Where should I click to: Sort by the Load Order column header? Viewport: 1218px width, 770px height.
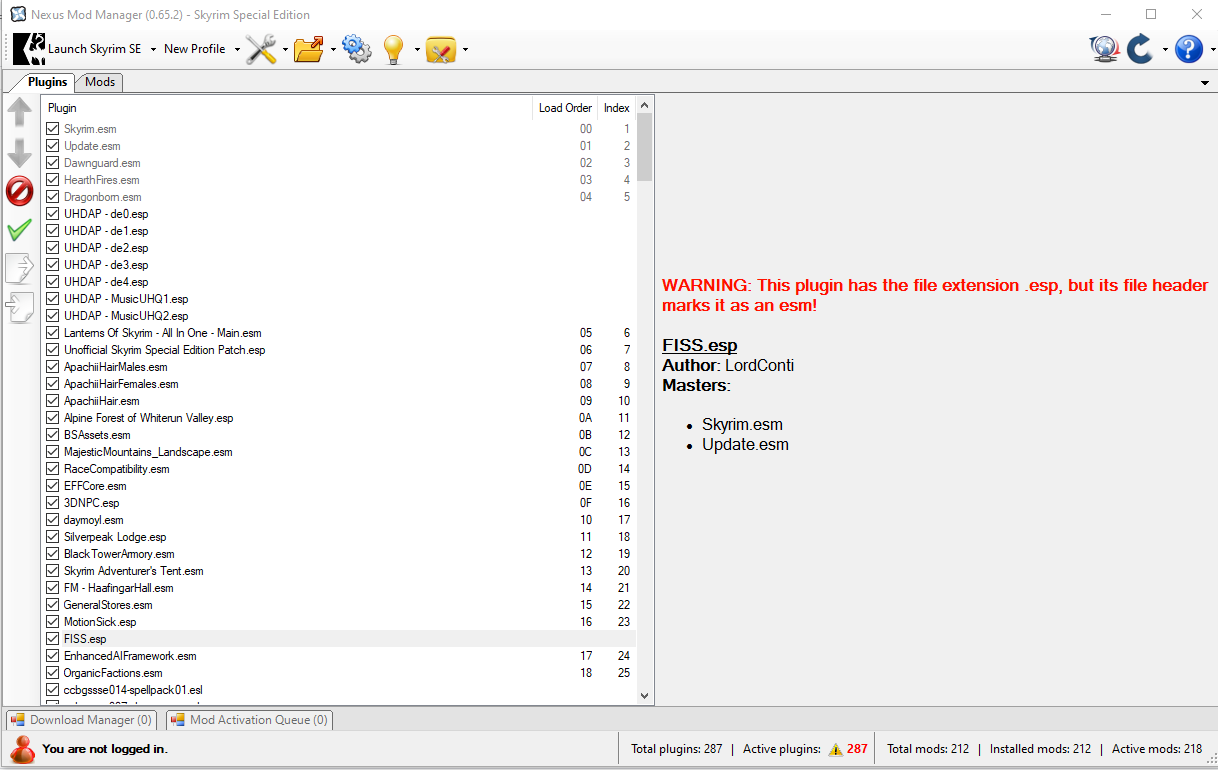click(x=565, y=108)
